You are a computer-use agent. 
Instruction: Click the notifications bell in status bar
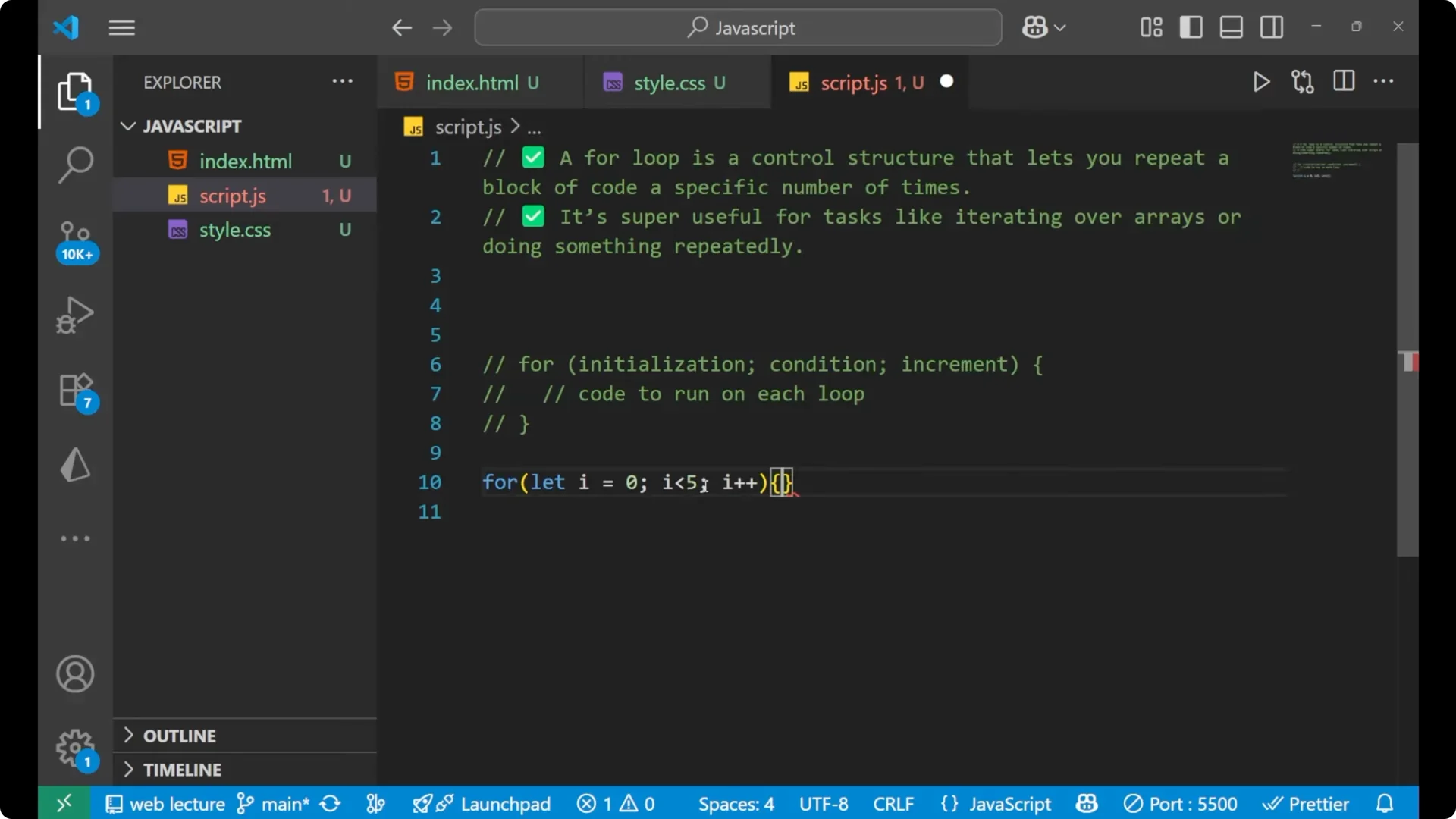[x=1385, y=803]
